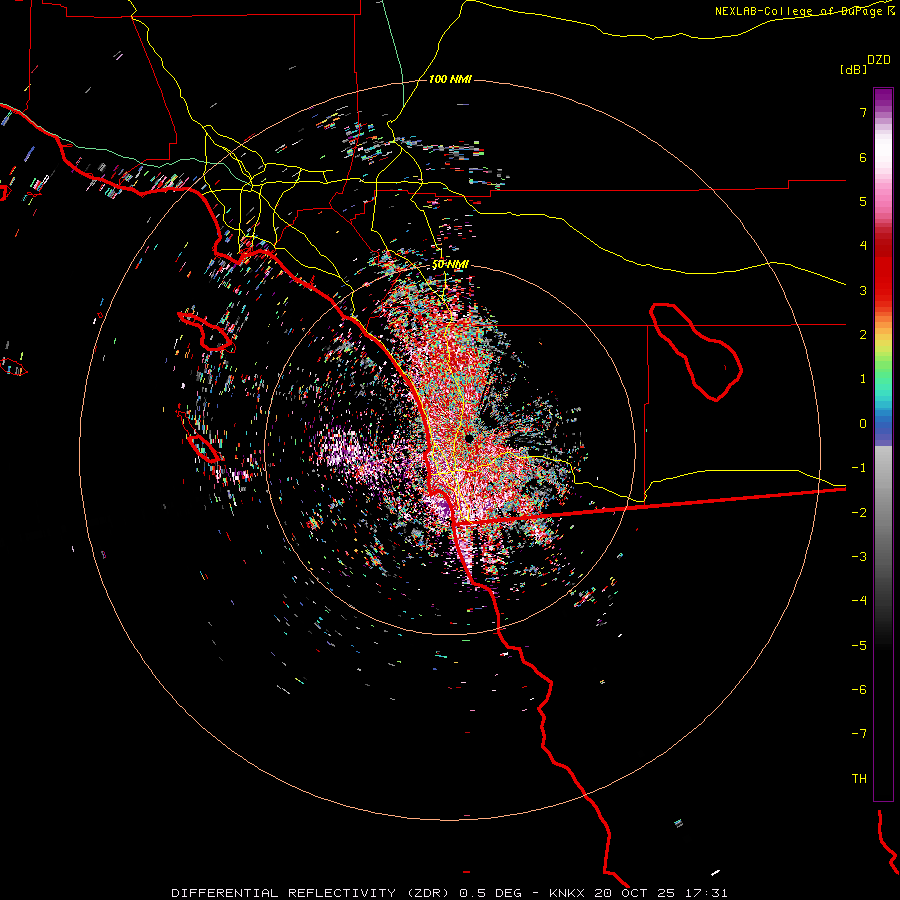The width and height of the screenshot is (900, 900).
Task: Click the "-5" value on color scale
Action: [x=859, y=646]
